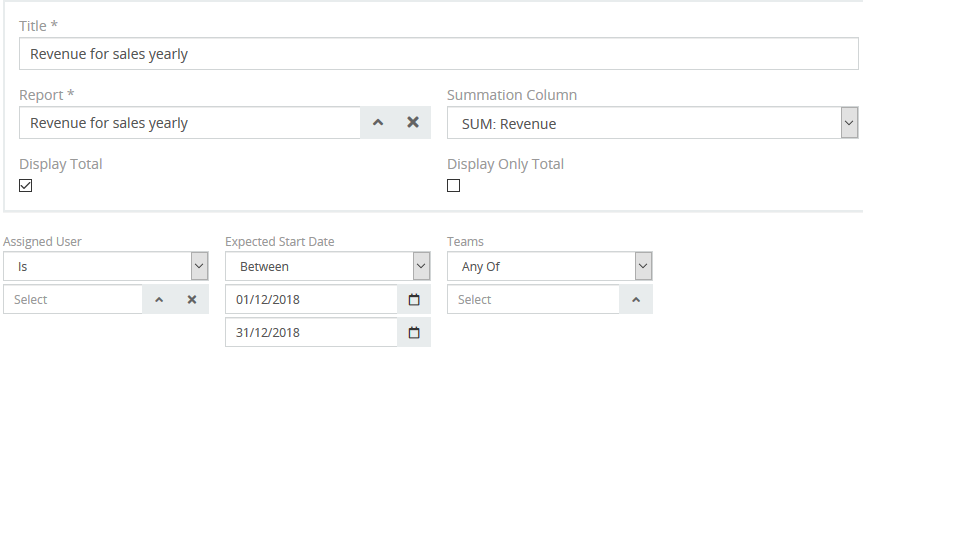Open calendar for the 31/12/2018 date
This screenshot has width=960, height=540.
[x=414, y=333]
